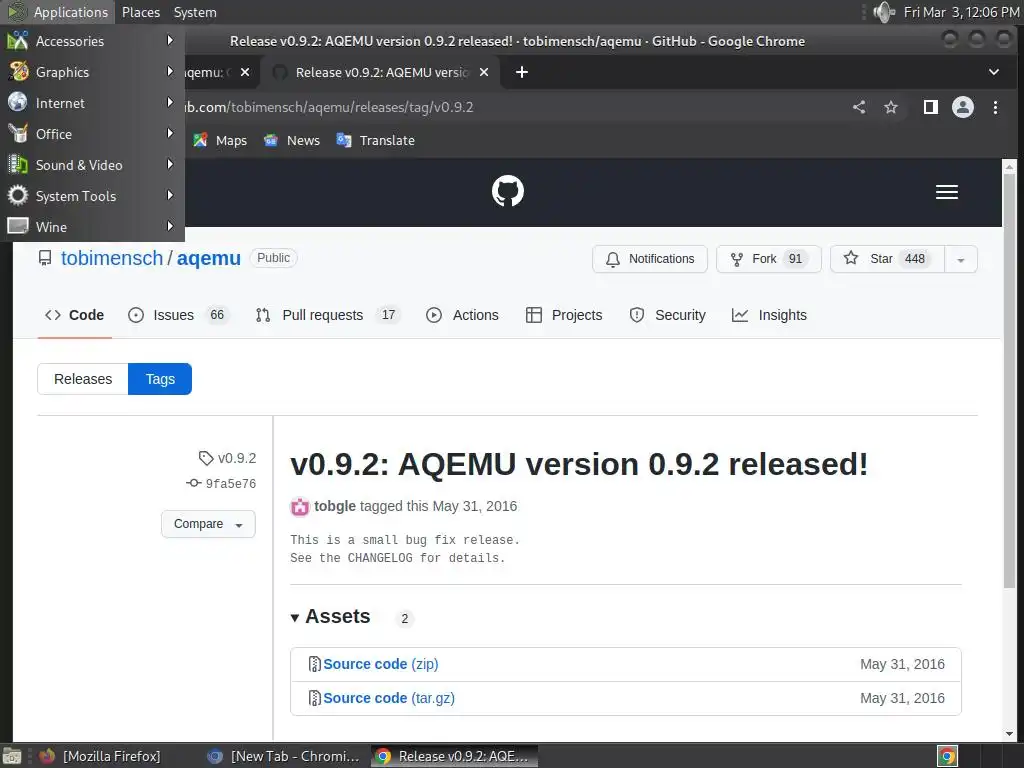Close the first aqemu browser tab

245,72
